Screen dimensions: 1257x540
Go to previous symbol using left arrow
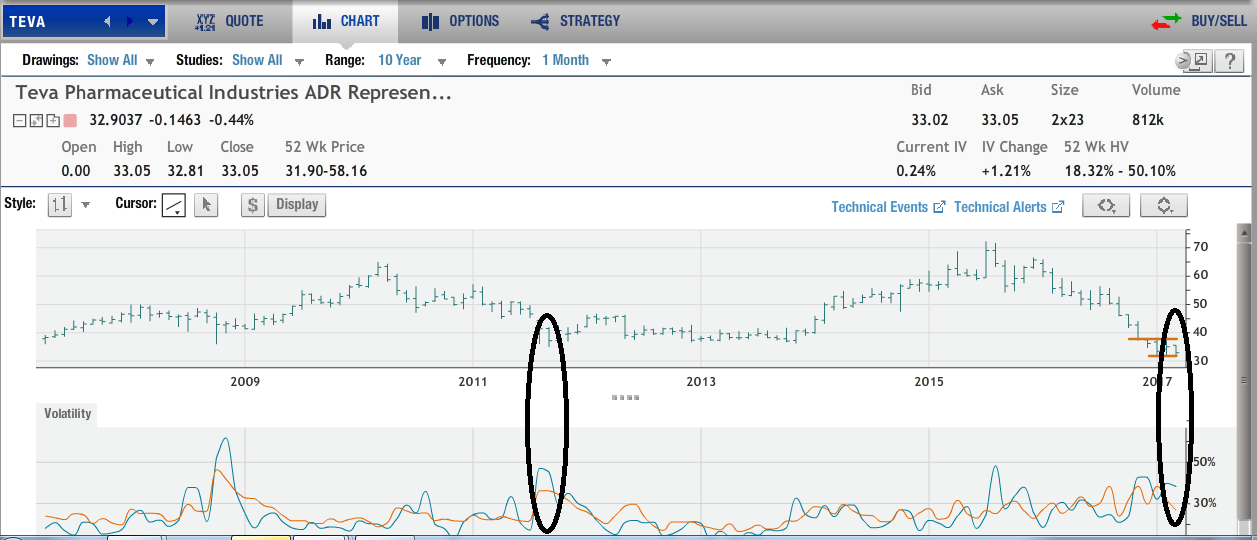[x=107, y=21]
